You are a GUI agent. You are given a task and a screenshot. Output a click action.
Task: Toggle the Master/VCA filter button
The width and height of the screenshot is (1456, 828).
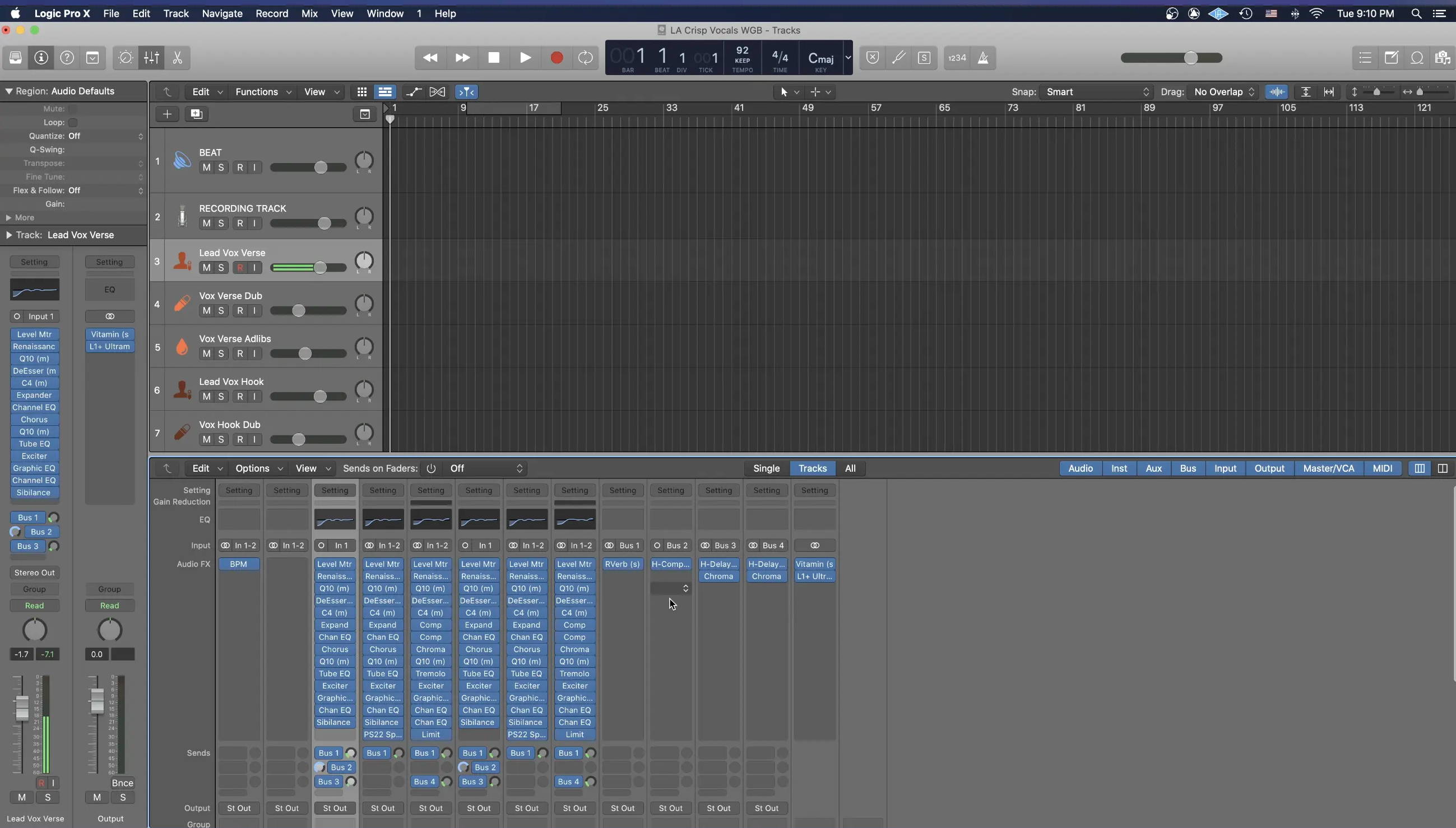coord(1329,468)
